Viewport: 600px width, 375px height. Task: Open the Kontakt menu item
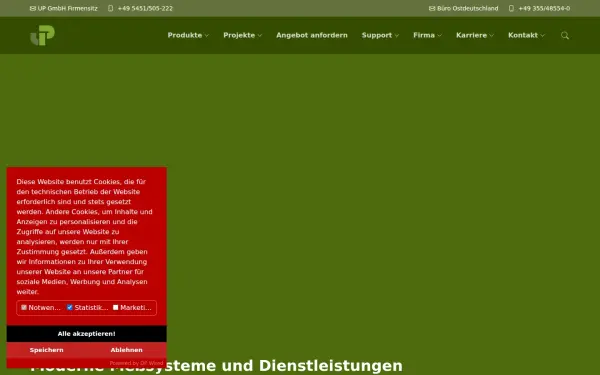[523, 35]
